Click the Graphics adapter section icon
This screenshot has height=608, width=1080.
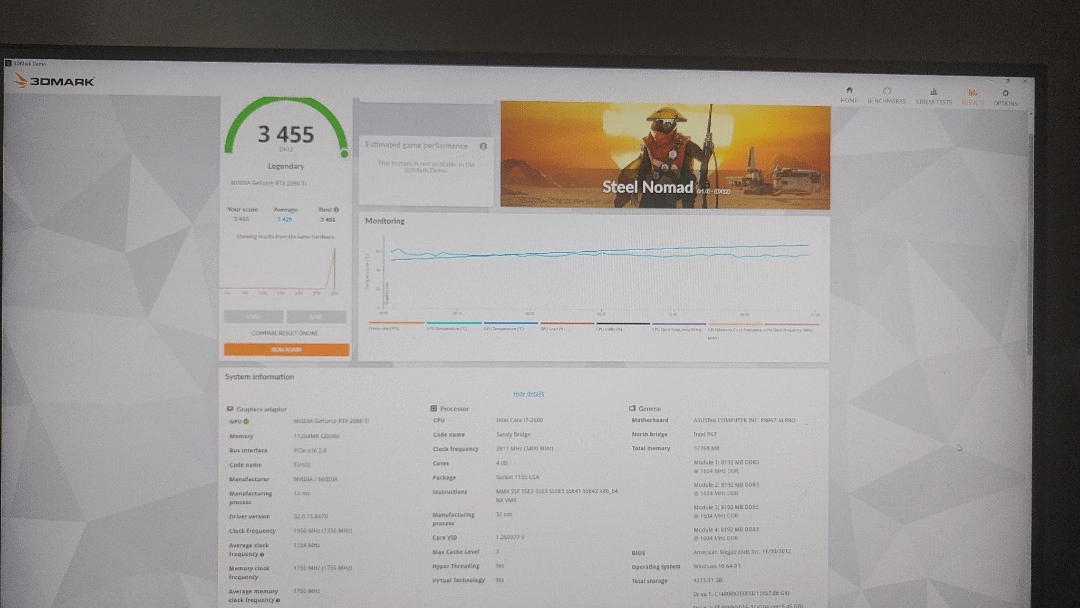pos(230,409)
